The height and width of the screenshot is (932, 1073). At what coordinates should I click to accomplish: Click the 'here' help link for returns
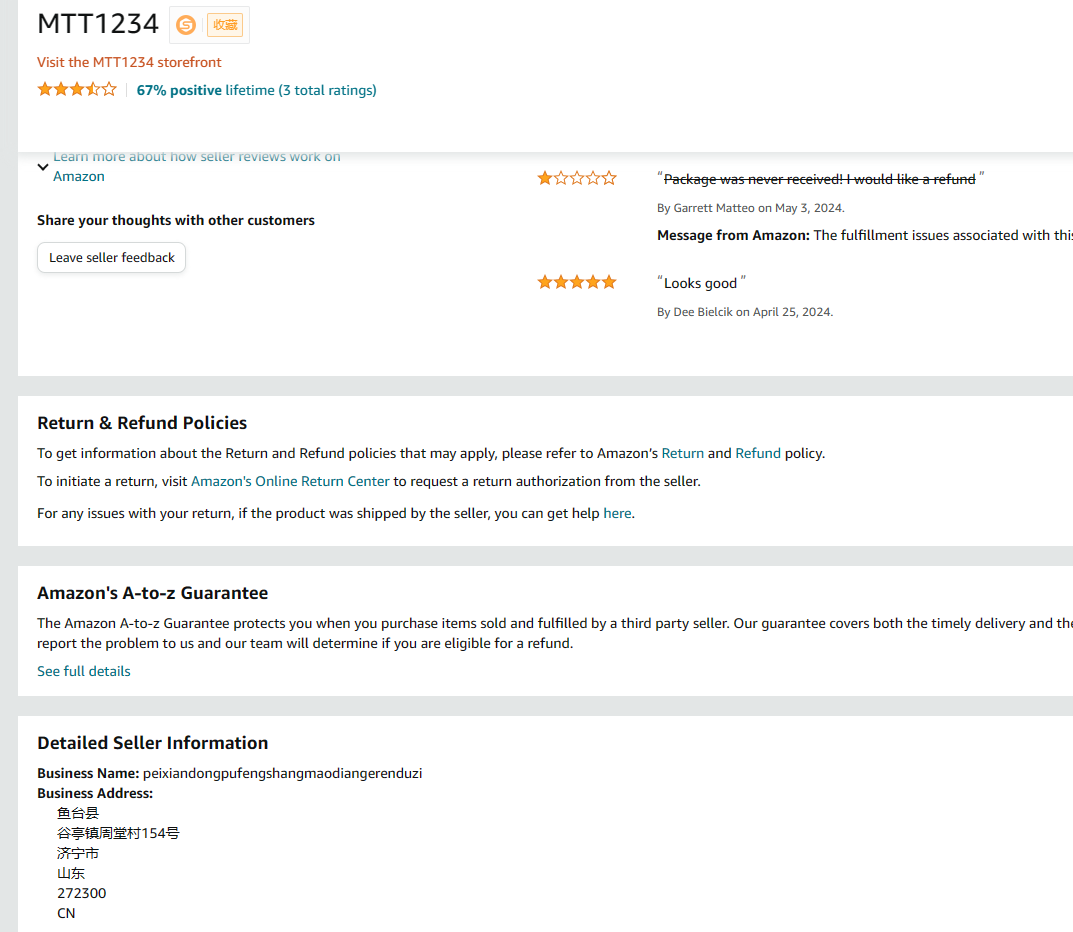click(x=617, y=513)
